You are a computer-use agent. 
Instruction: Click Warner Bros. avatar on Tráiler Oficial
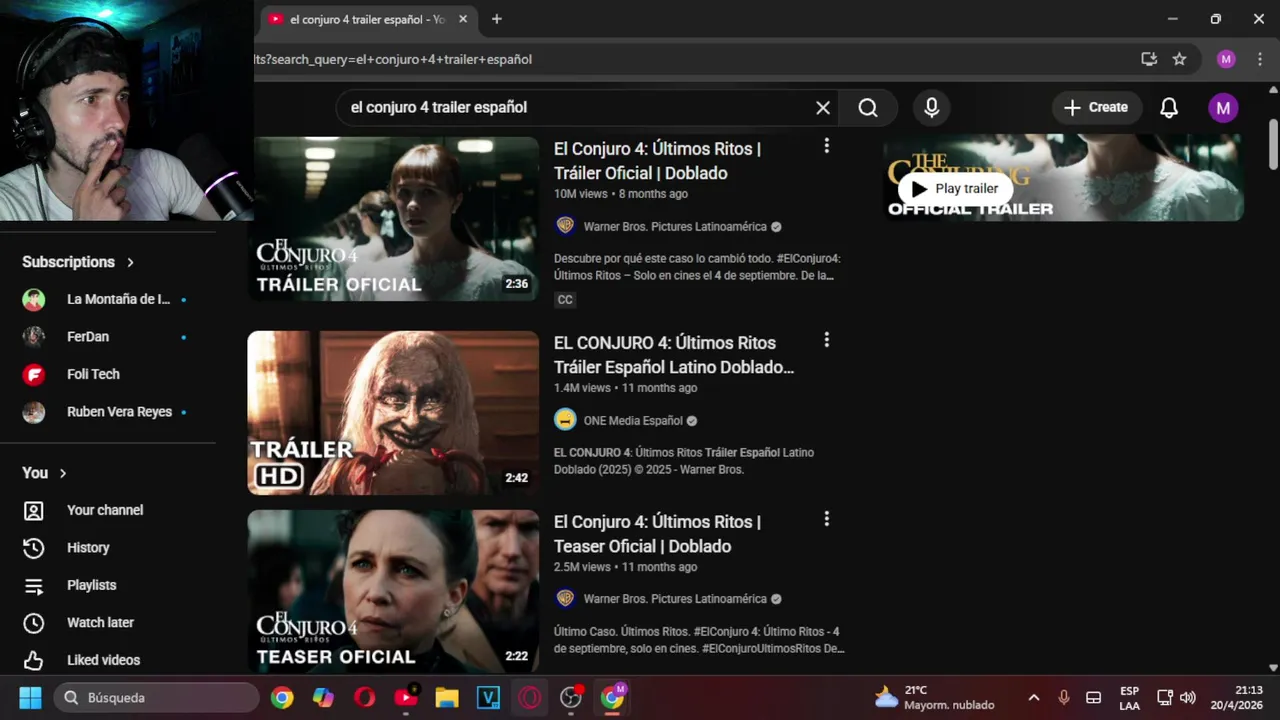[x=565, y=226]
